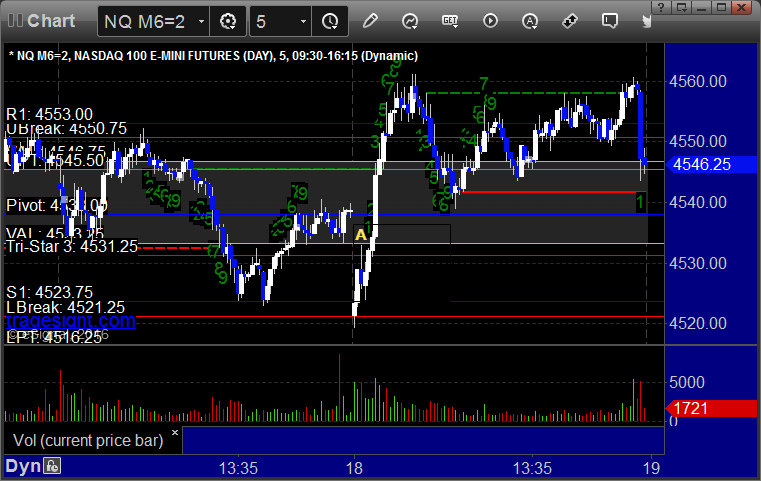This screenshot has width=761, height=481.
Task: Toggle the lock icon beside Dyn
Action: pos(52,466)
